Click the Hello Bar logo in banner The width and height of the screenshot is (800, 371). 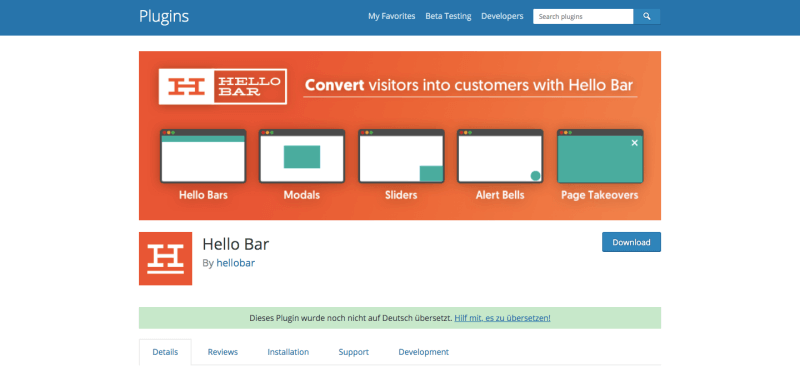click(222, 87)
